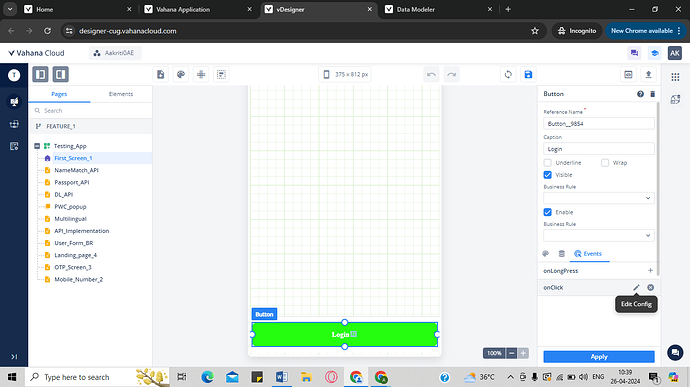Viewport: 690px width, 387px height.
Task: Collapse the Testing_App tree node
Action: [37, 146]
